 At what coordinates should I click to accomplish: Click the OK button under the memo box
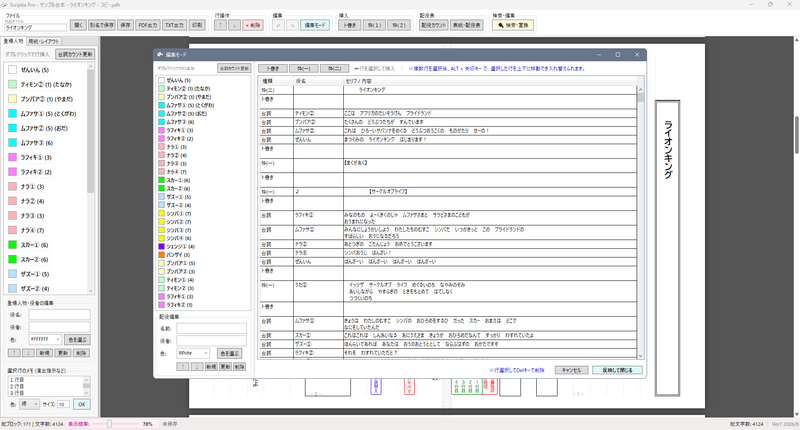82,404
